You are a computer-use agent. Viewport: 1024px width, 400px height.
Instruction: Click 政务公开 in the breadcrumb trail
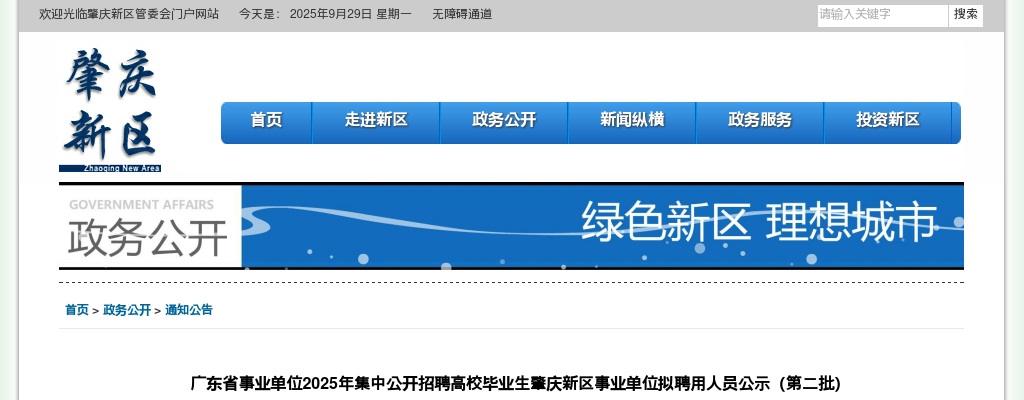coord(127,310)
